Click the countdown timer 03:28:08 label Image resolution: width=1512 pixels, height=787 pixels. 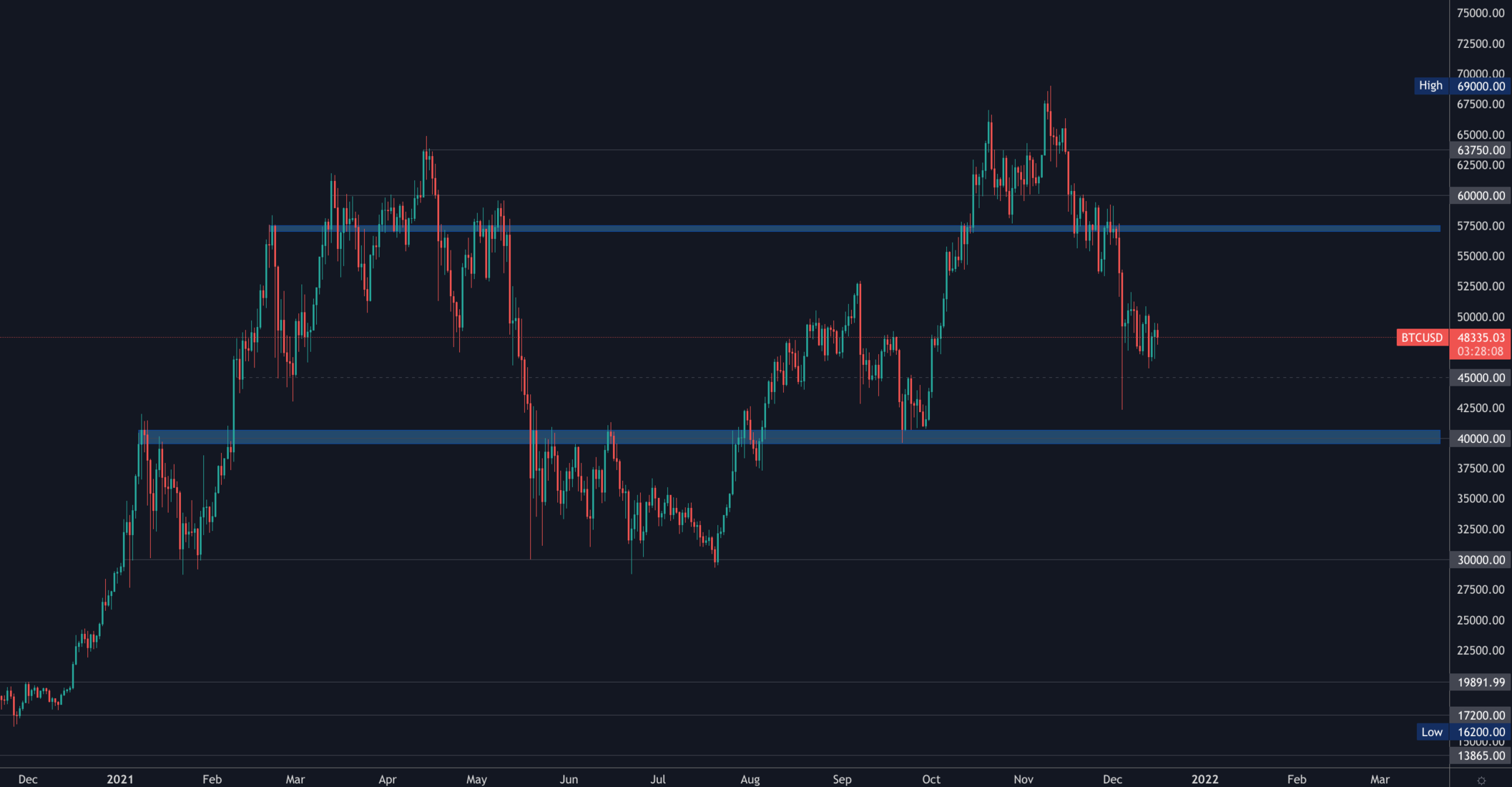(x=1481, y=351)
